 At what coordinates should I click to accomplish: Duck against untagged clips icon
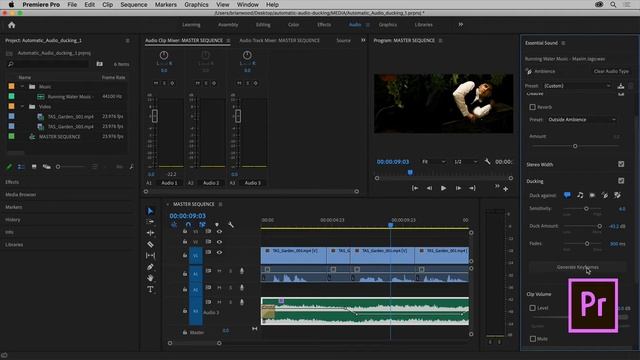[x=618, y=195]
